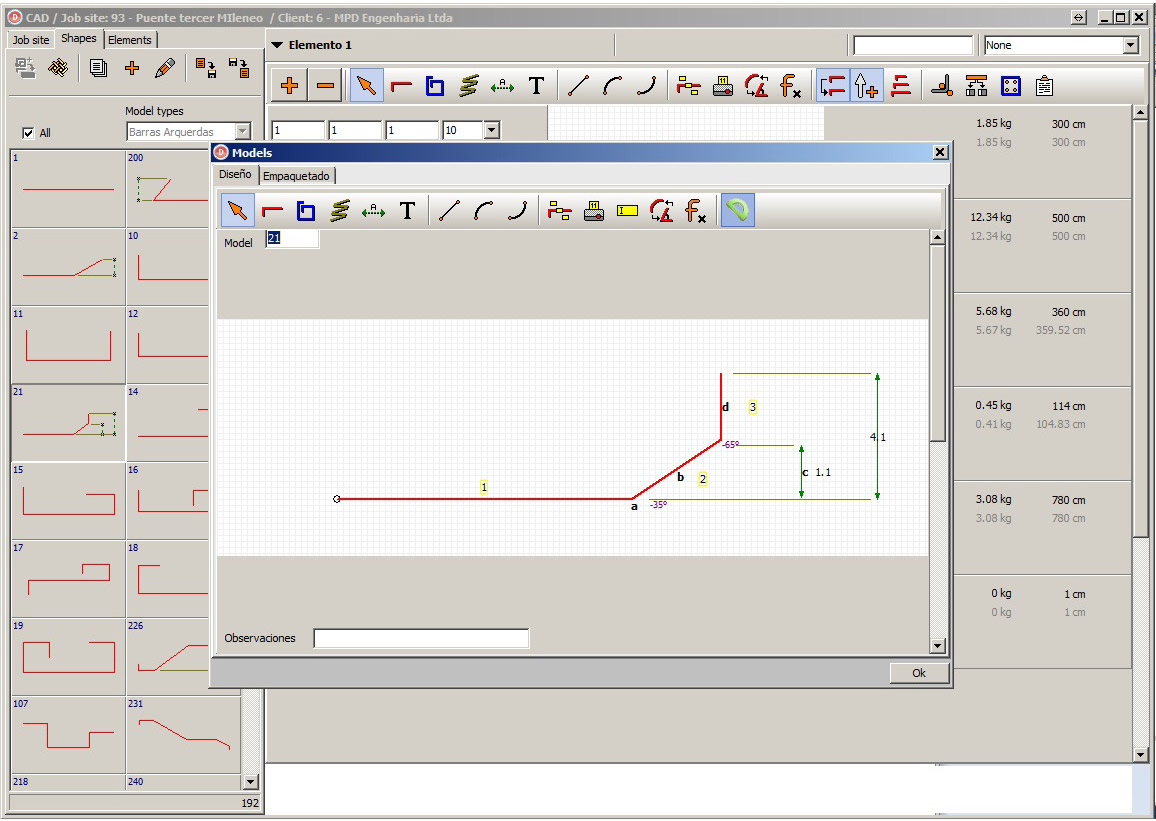Click the orange plus icon in Shapes panel
This screenshot has height=821, width=1156.
[132, 68]
